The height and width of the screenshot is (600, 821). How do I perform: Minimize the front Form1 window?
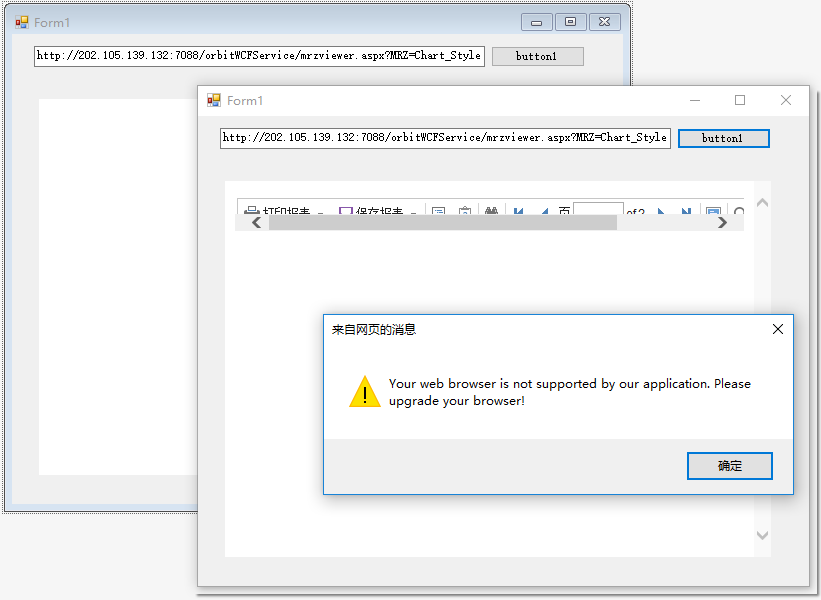click(695, 100)
